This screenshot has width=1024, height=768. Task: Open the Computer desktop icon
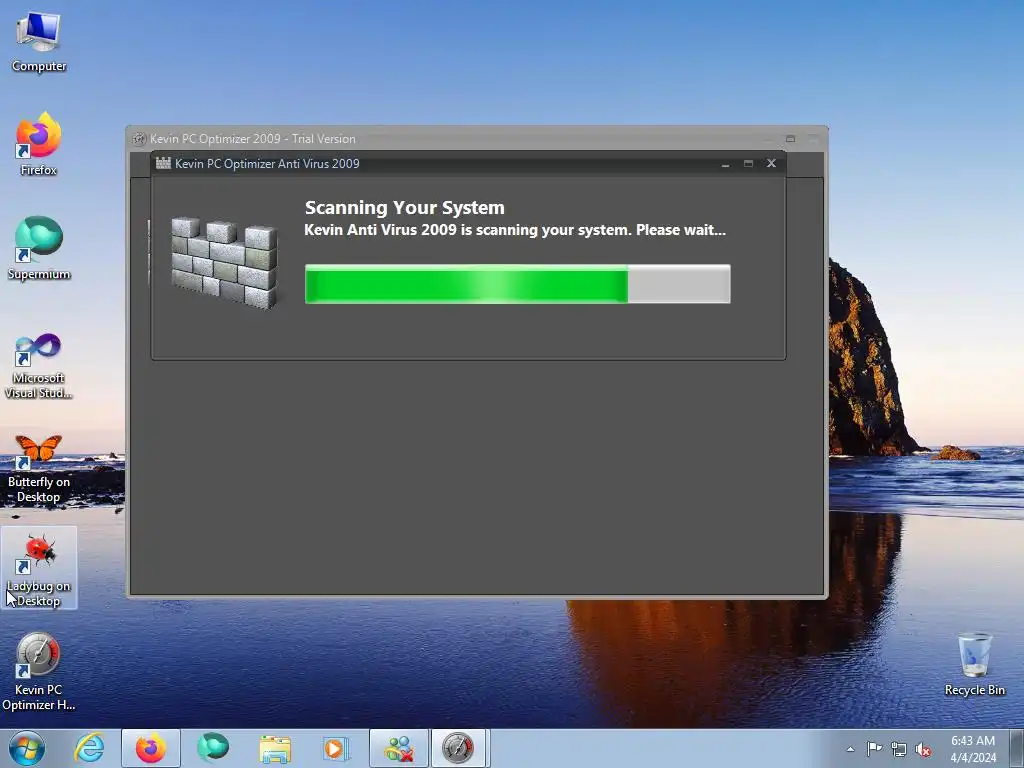39,42
